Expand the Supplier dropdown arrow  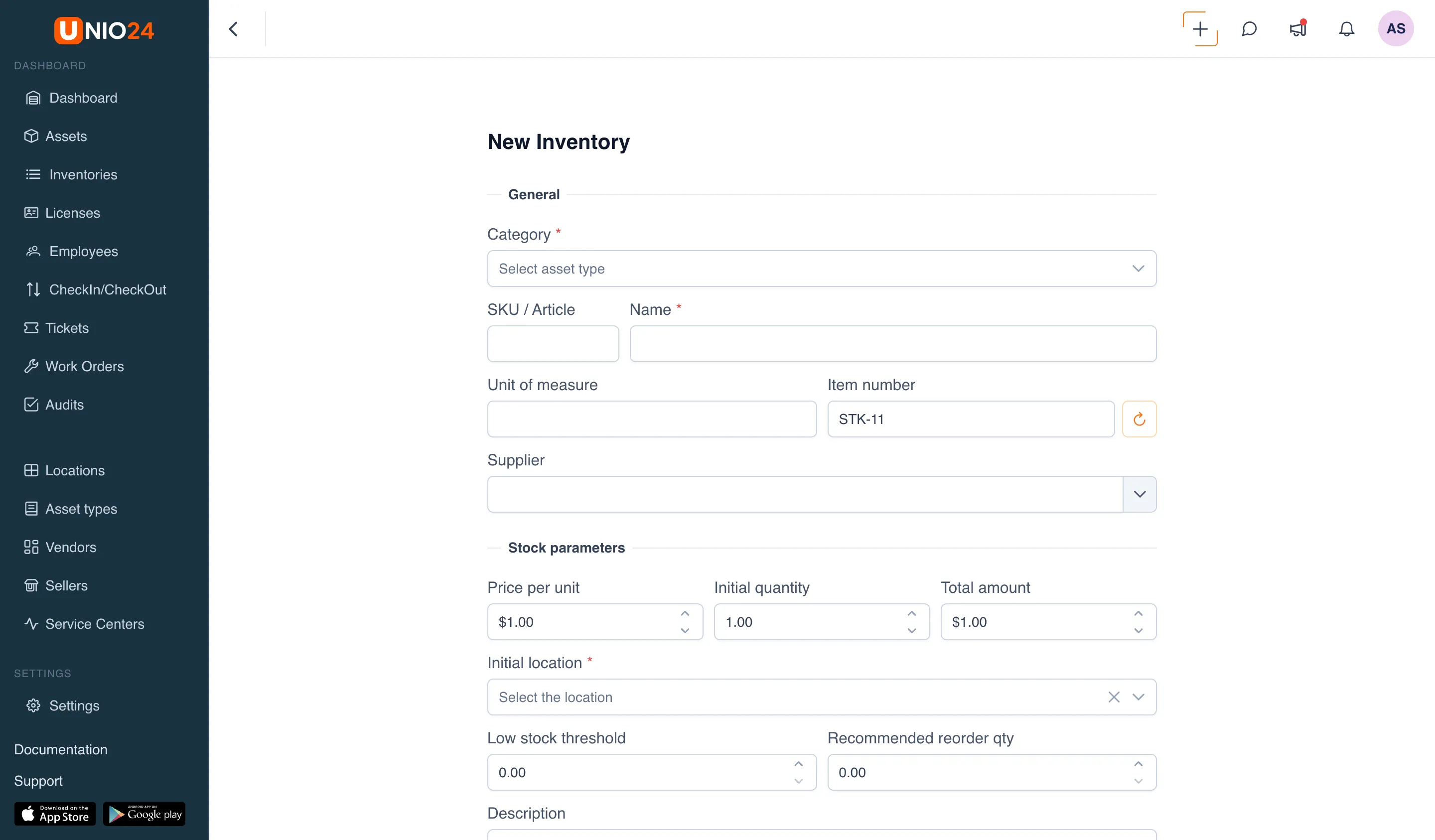click(1139, 494)
